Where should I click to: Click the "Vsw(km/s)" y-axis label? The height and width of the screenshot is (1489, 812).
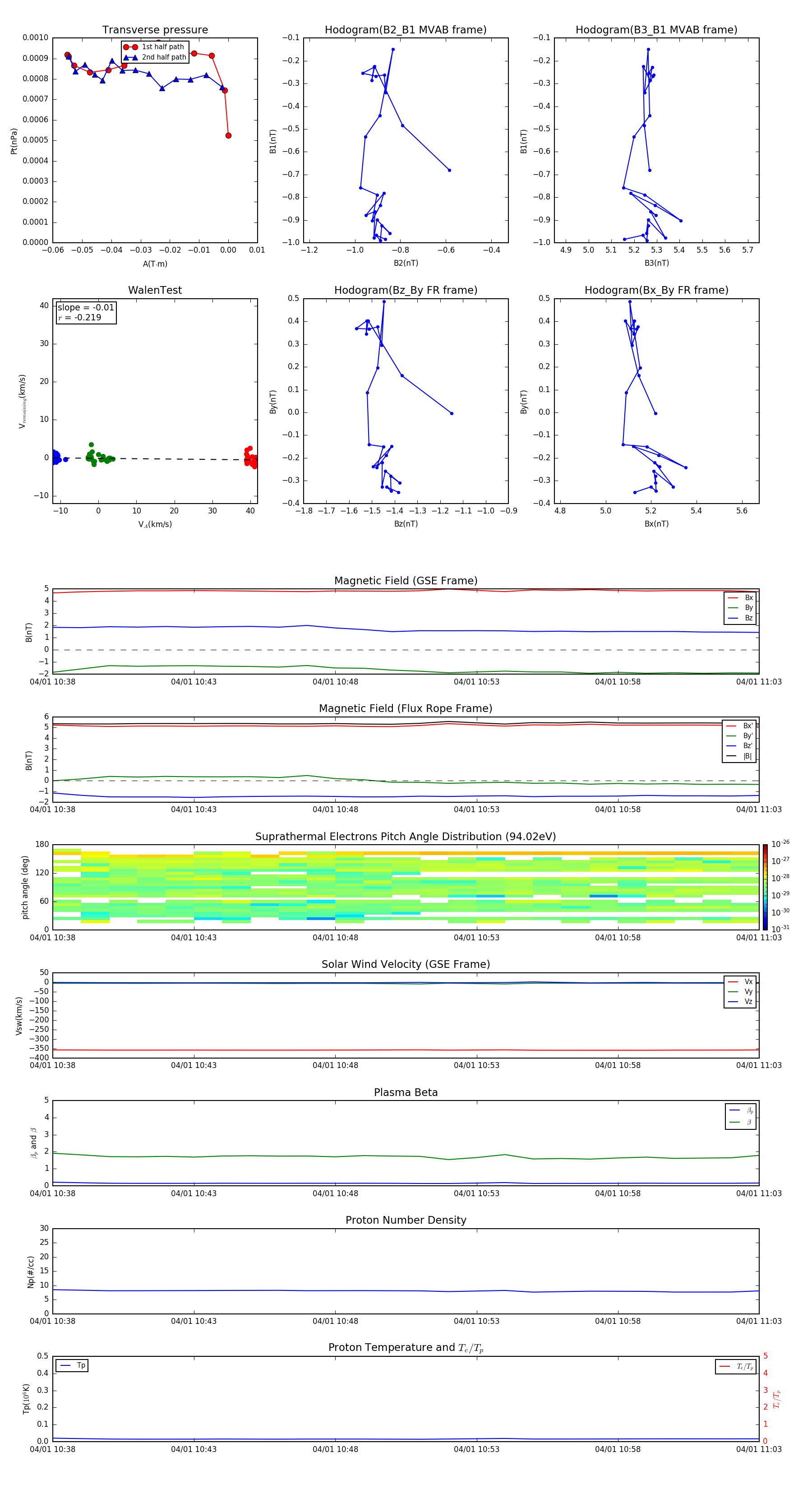tap(19, 1016)
